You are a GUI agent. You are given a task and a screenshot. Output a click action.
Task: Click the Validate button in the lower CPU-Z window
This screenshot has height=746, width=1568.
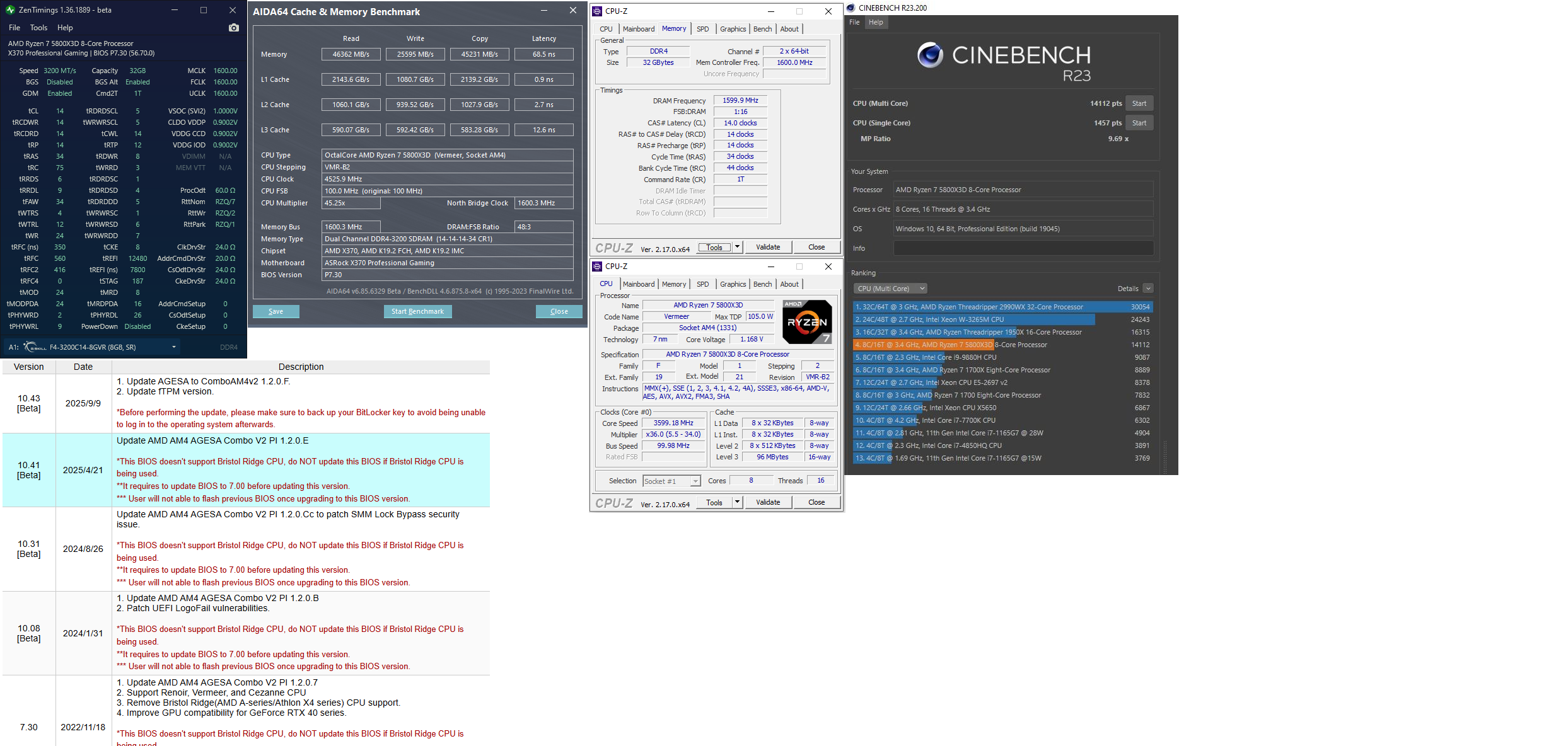(x=768, y=502)
